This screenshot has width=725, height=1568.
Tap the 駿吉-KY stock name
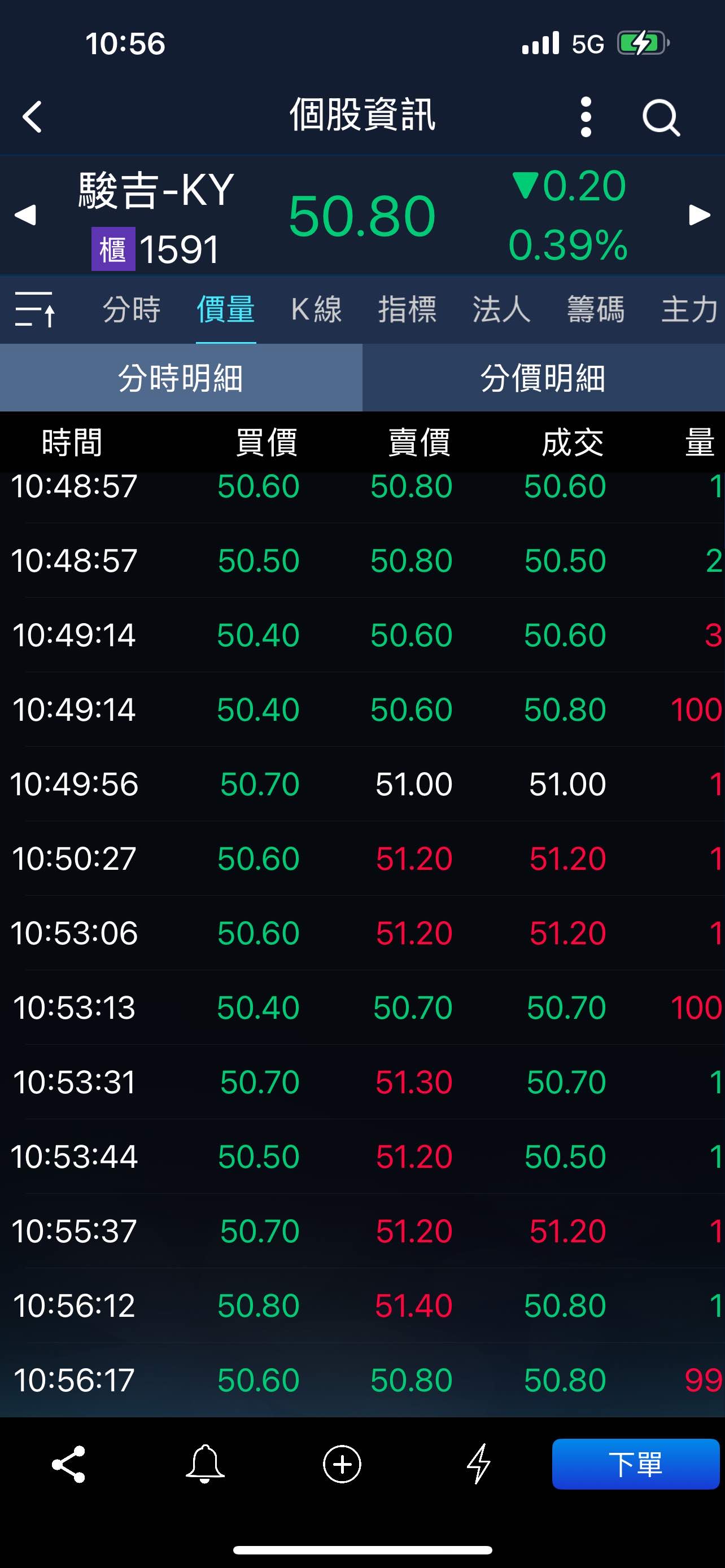(x=156, y=191)
